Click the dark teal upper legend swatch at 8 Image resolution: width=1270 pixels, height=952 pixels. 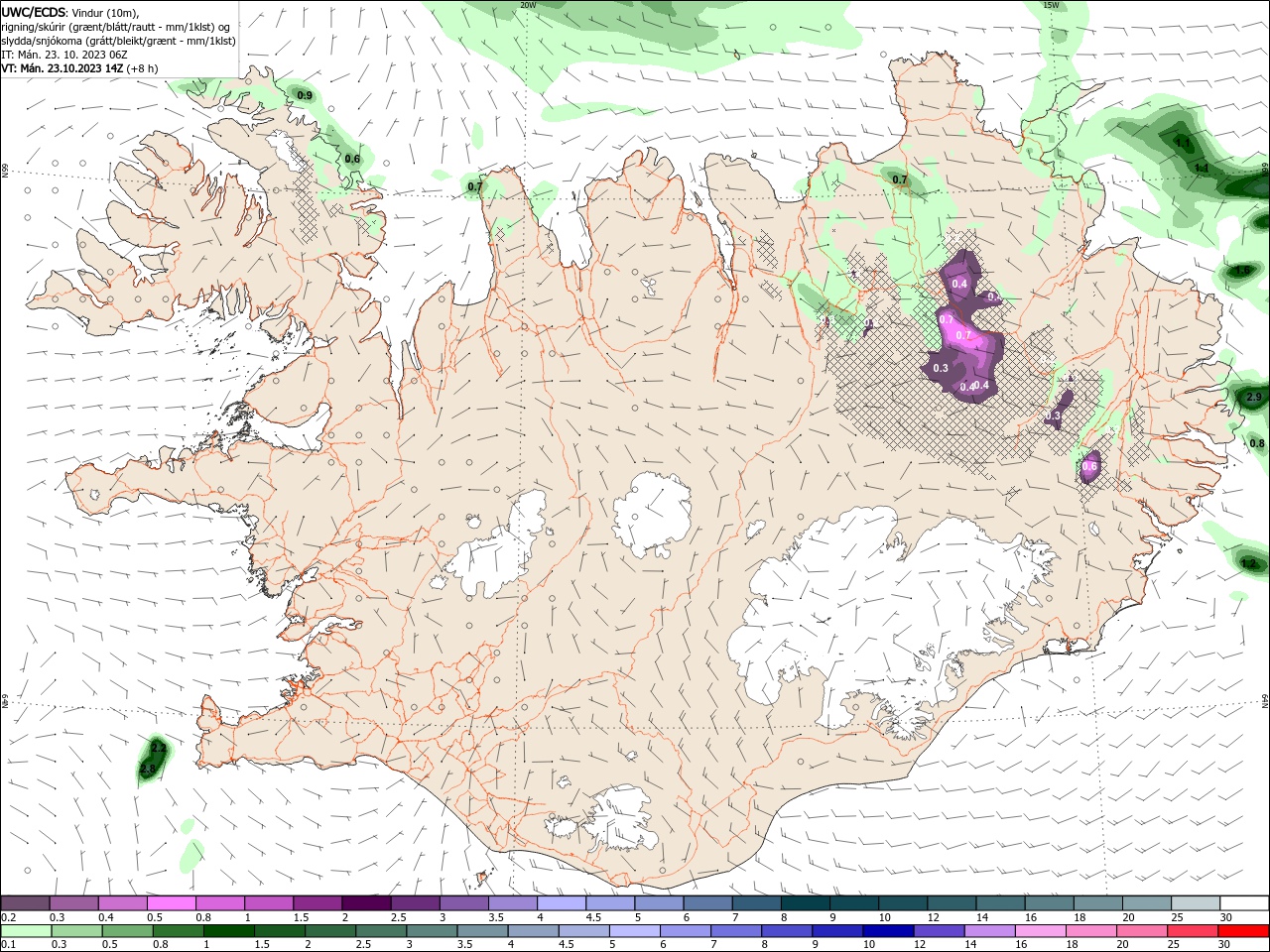click(806, 903)
